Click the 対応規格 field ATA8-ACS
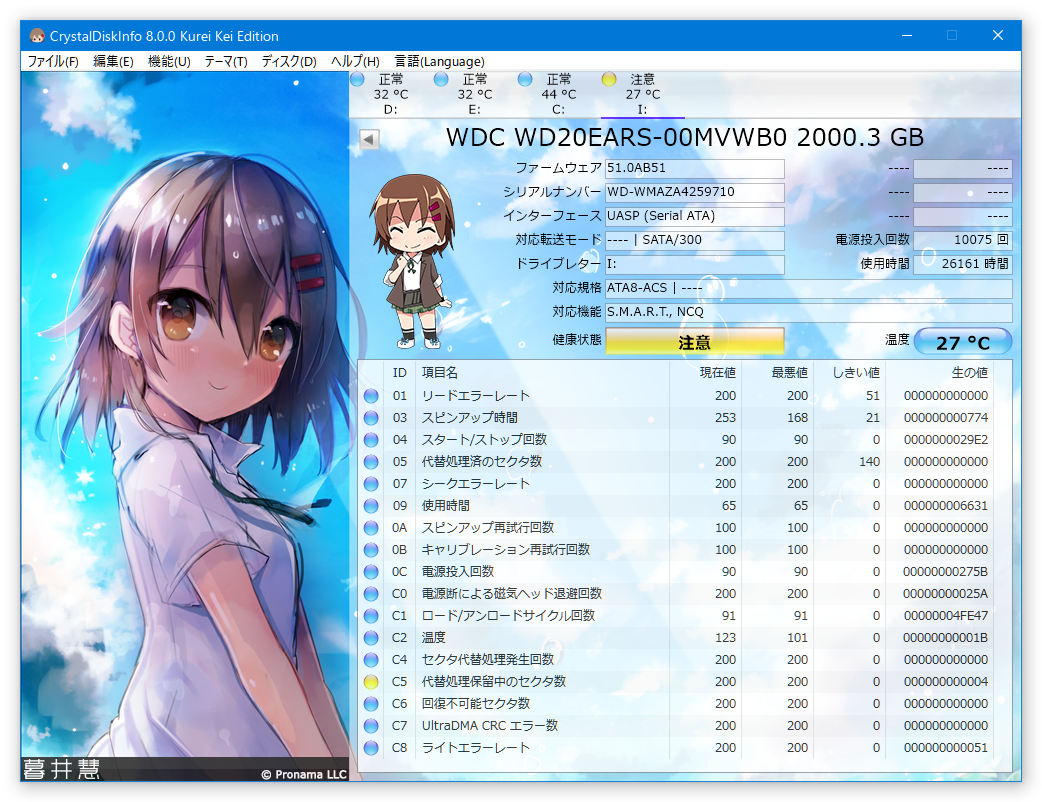Screen dimensions: 1042x802 pos(809,288)
